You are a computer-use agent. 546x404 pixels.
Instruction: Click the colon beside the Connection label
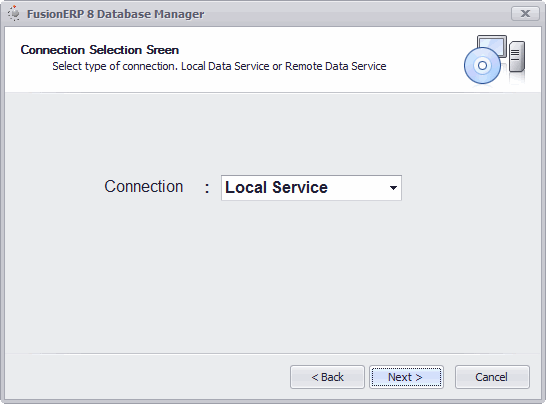[x=207, y=188]
